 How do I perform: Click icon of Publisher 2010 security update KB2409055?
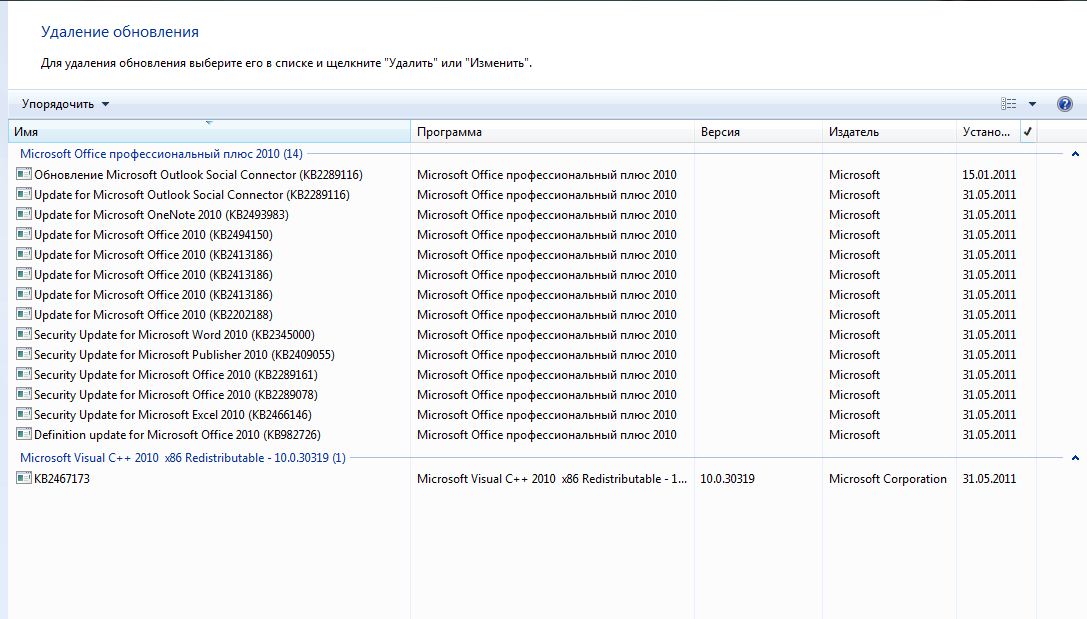point(24,355)
